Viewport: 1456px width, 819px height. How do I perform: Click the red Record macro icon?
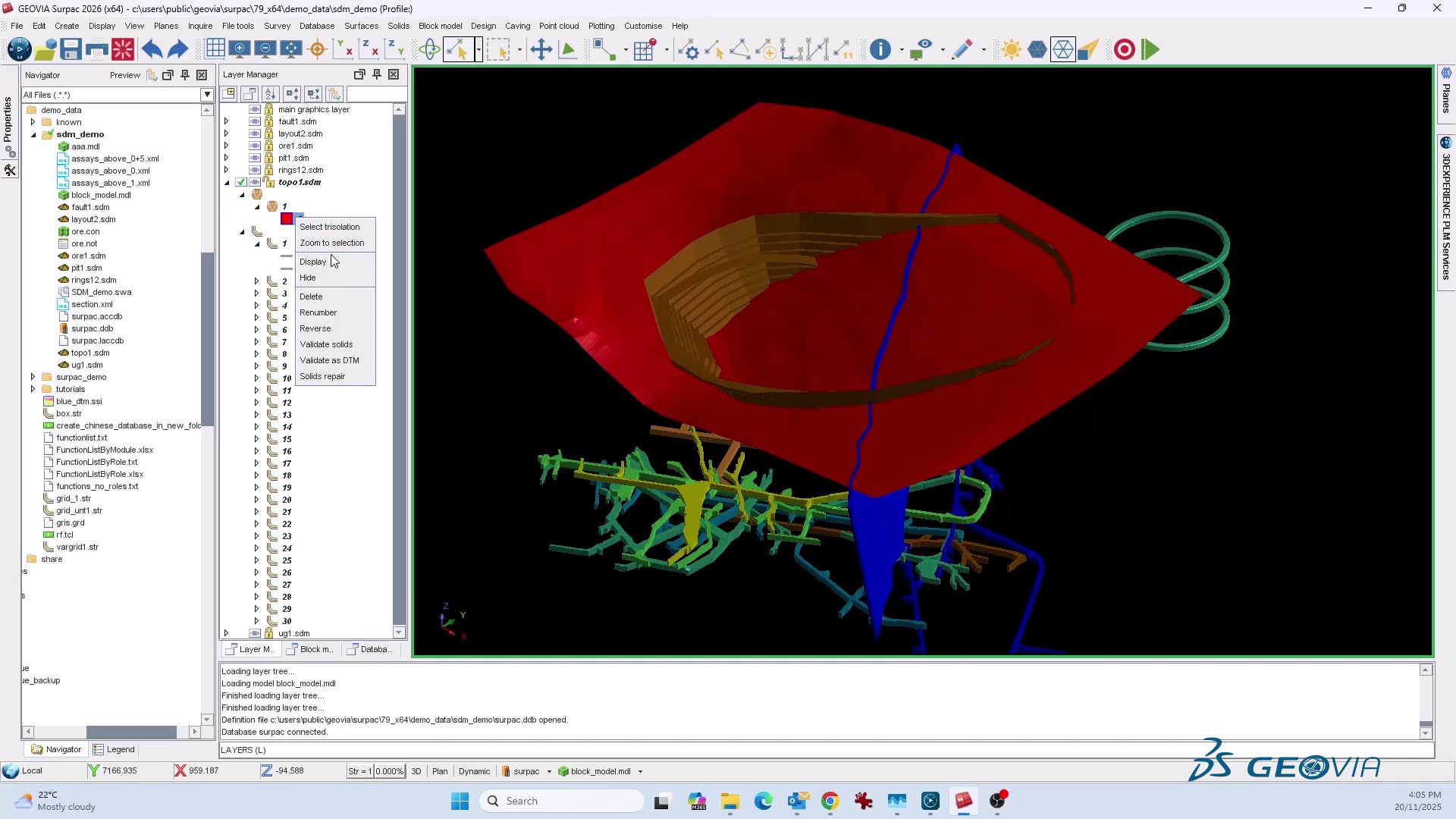pos(1125,50)
